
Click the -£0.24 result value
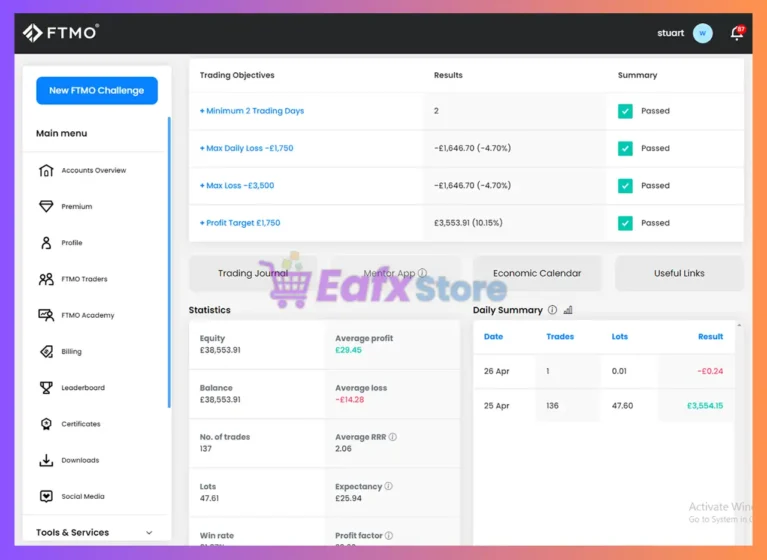(710, 371)
